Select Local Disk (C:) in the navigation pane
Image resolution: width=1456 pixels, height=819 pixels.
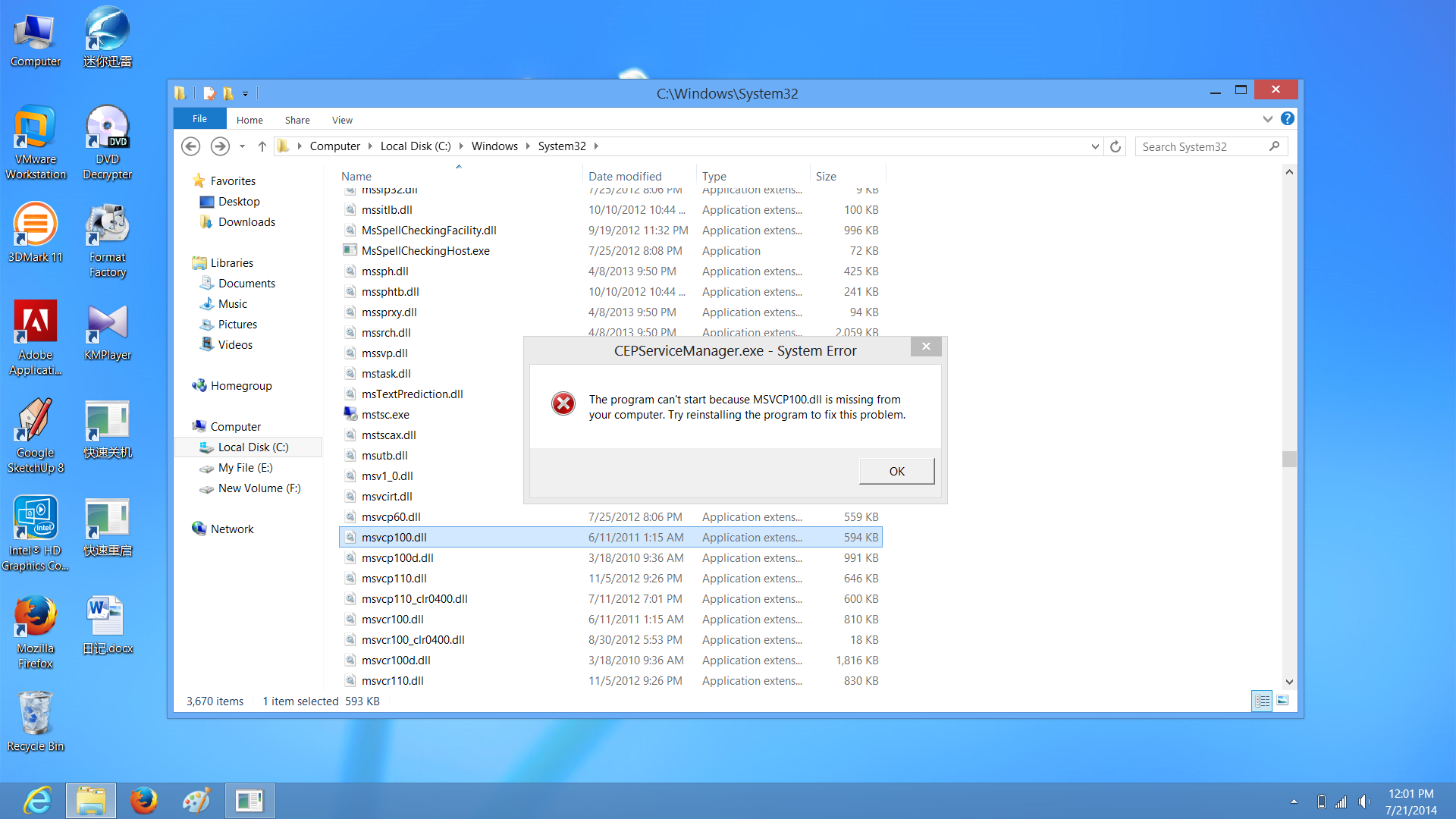coord(253,447)
